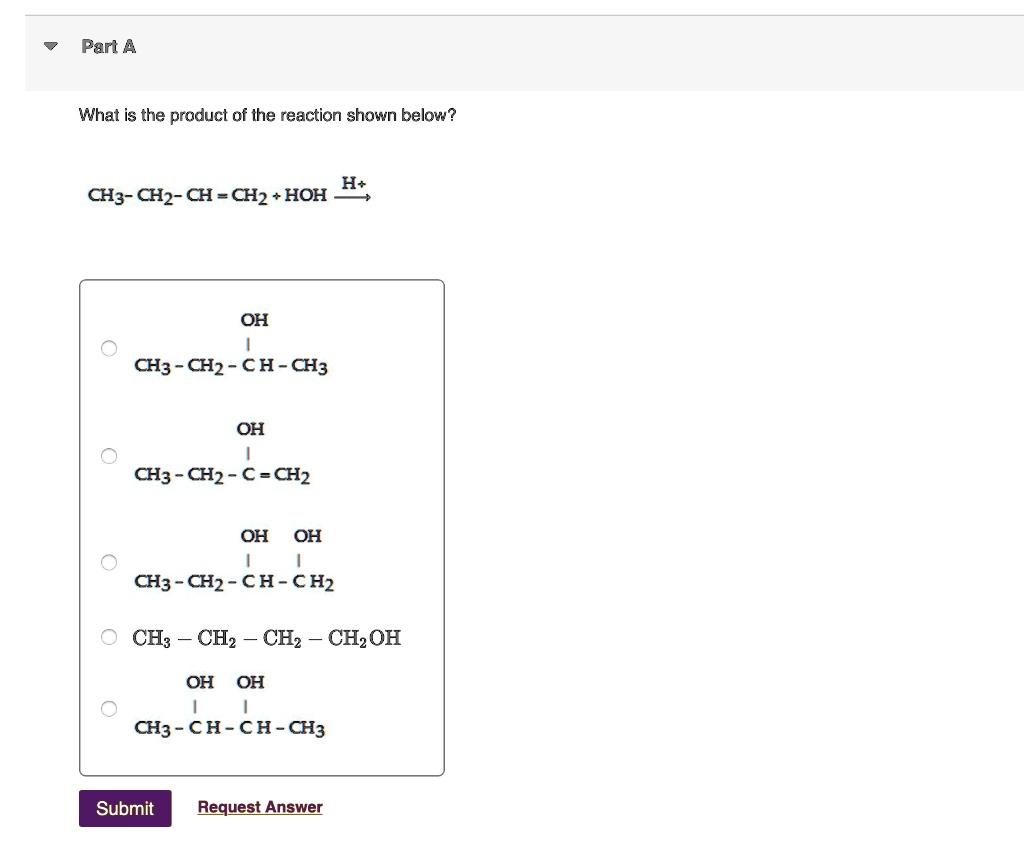1024x855 pixels.
Task: Select radio for answer containing C=CH2
Action: point(109,456)
